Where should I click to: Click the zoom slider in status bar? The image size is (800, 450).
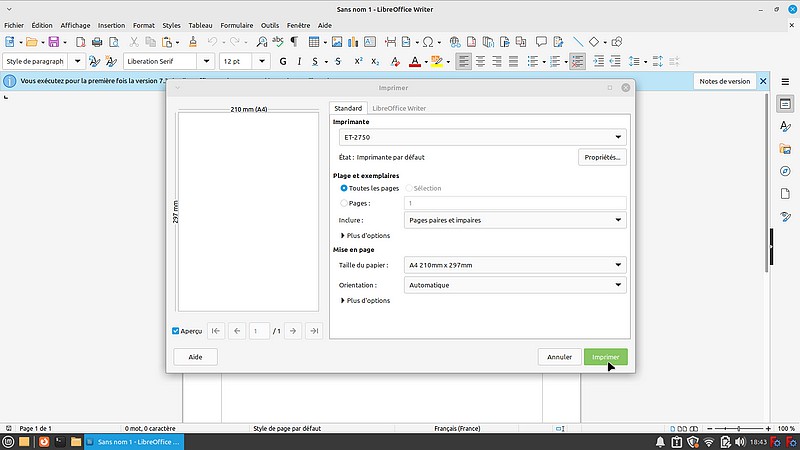click(739, 429)
